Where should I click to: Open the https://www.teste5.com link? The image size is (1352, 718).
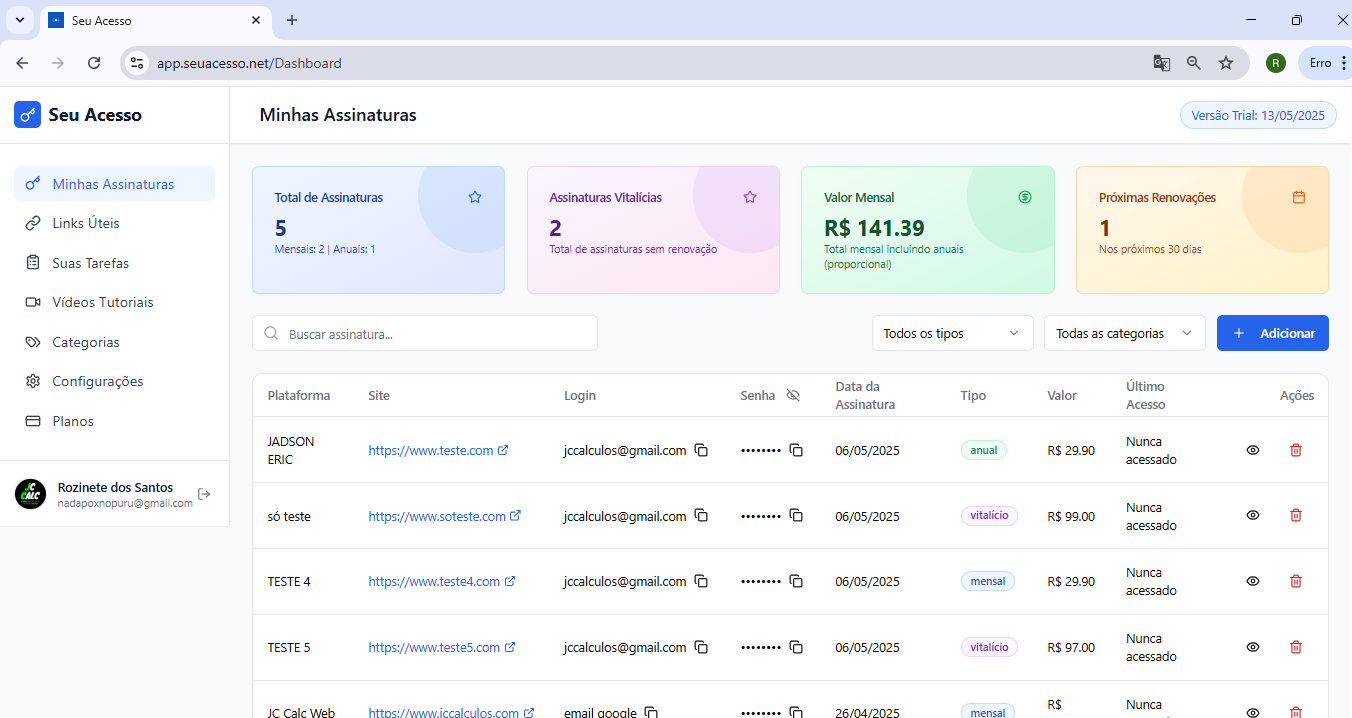coord(441,647)
